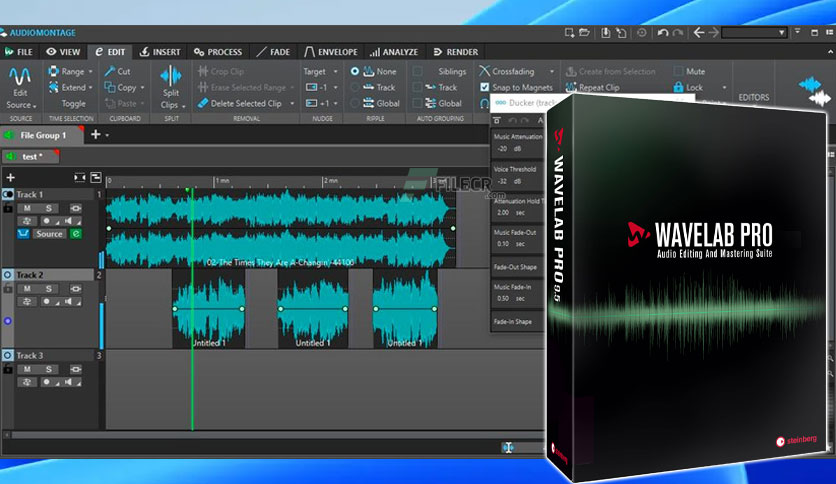This screenshot has height=484, width=836.
Task: Expand the Crossfading dropdown arrow
Action: tap(552, 71)
